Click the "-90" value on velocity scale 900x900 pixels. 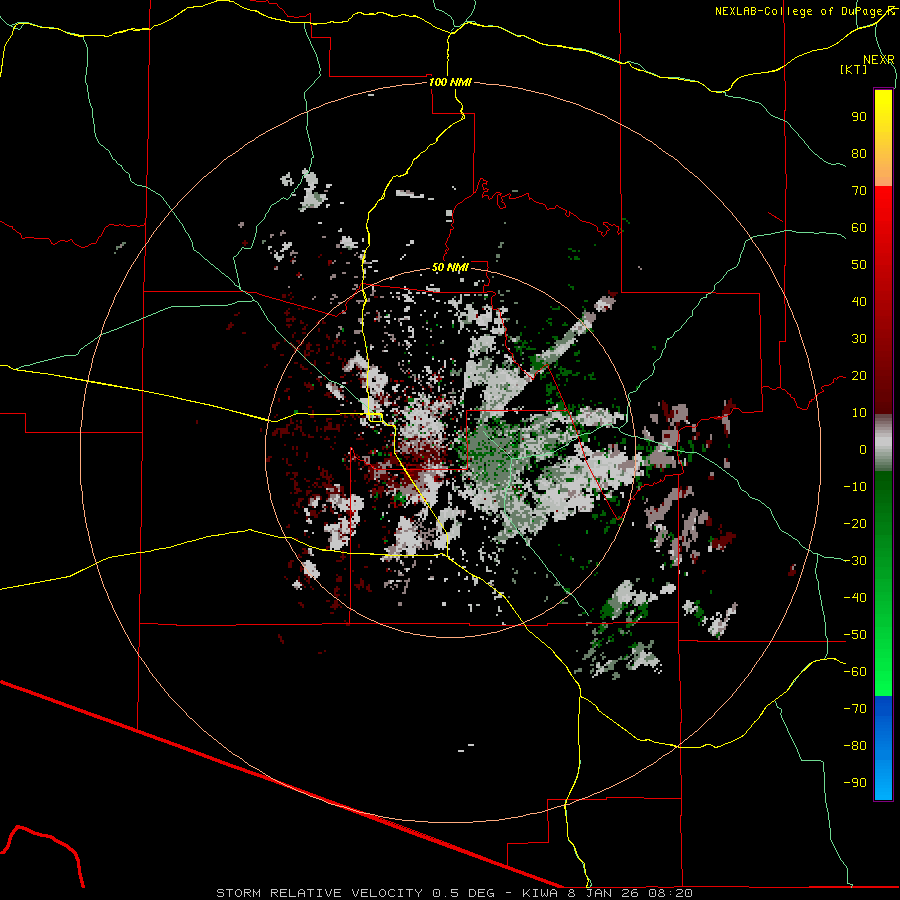tap(855, 783)
